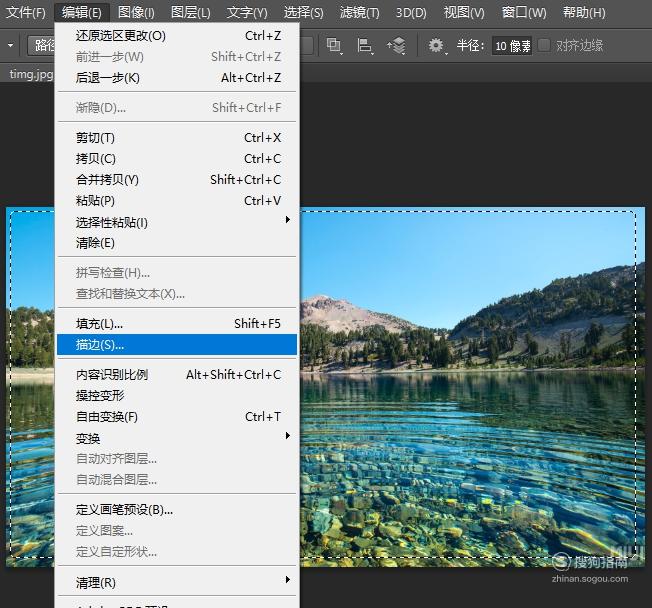Open the 文件(F) menu
The width and height of the screenshot is (652, 608).
click(x=26, y=12)
